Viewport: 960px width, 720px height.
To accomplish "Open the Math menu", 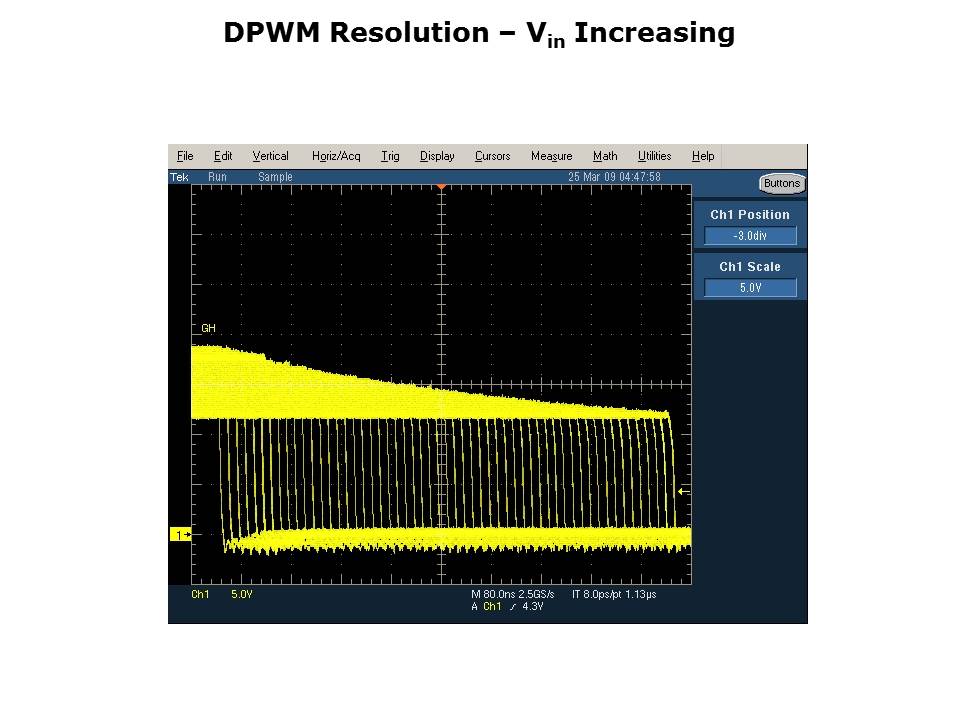I will coord(605,156).
